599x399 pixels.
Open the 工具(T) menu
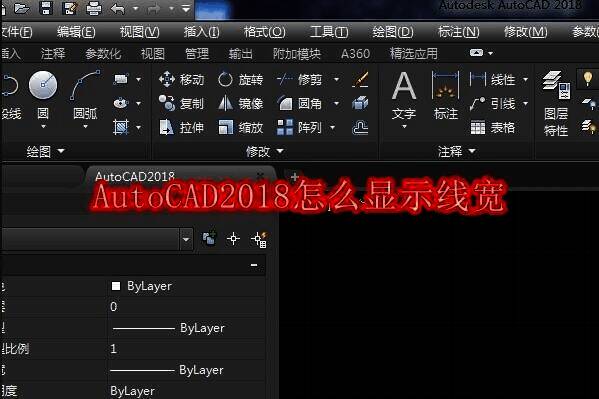[x=329, y=32]
